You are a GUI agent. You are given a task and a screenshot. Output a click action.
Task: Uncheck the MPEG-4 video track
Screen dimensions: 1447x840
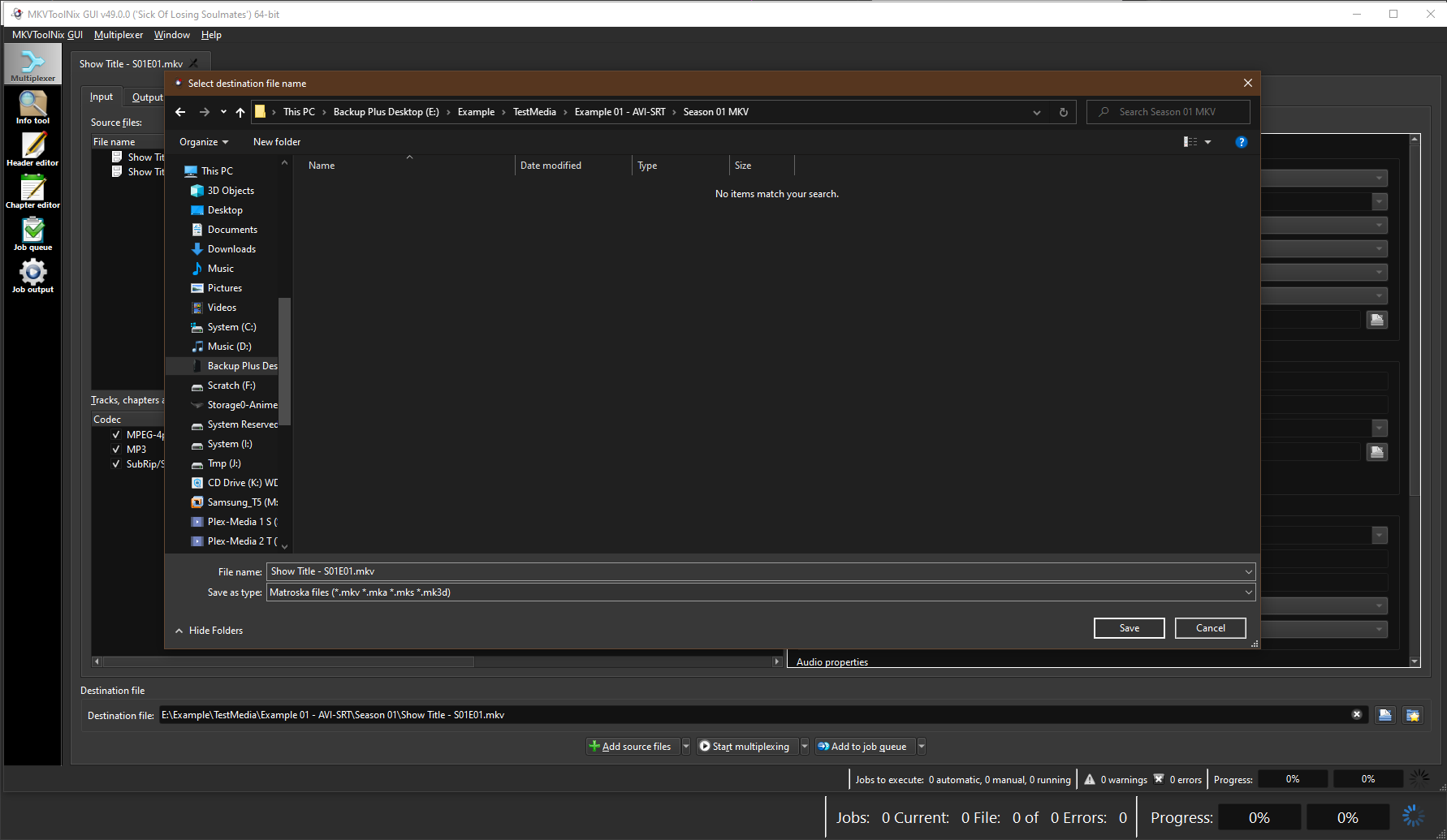click(x=116, y=434)
